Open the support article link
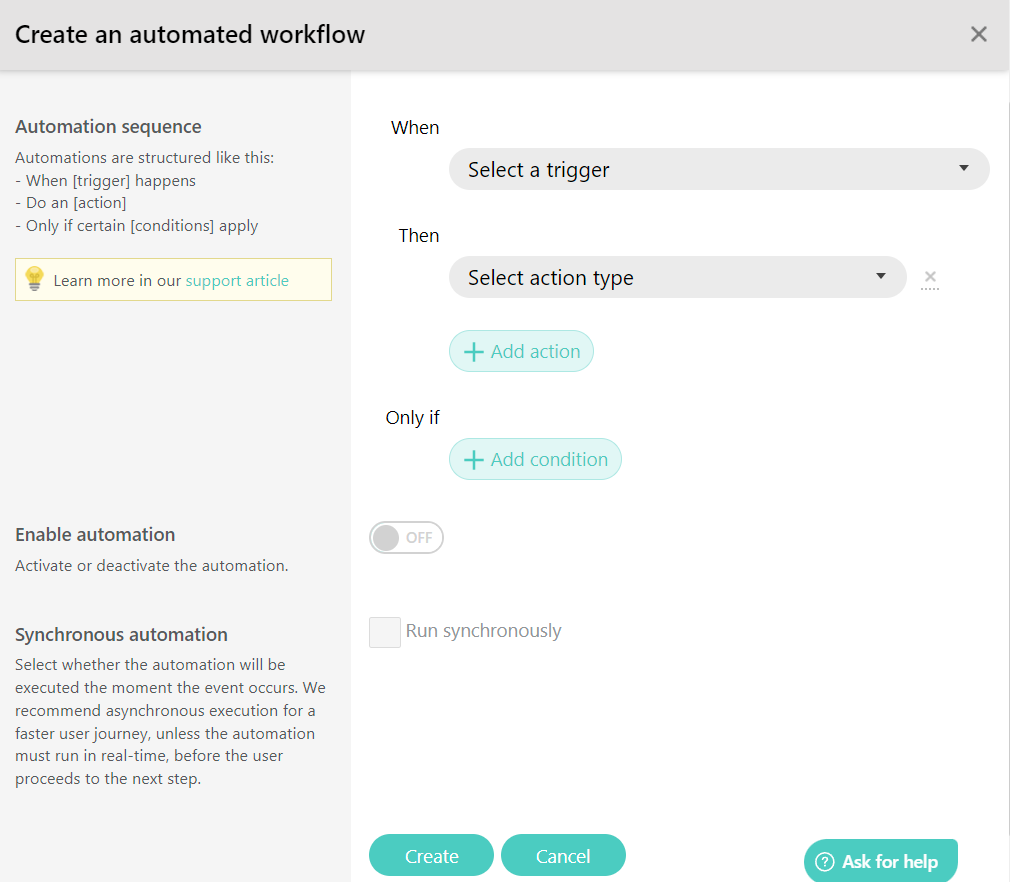This screenshot has height=882, width=1010. tap(239, 280)
